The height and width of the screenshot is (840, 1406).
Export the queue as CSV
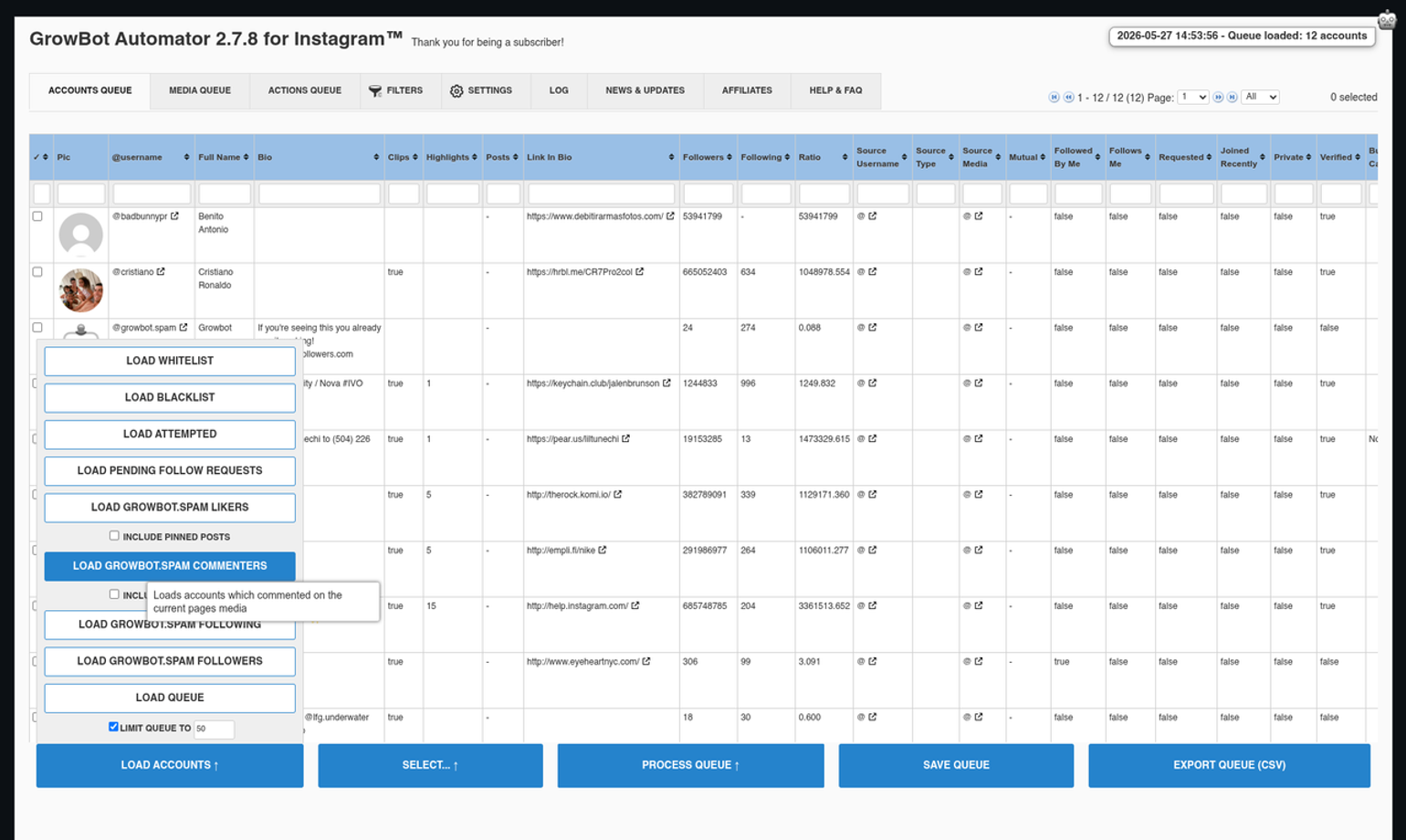[x=1229, y=765]
